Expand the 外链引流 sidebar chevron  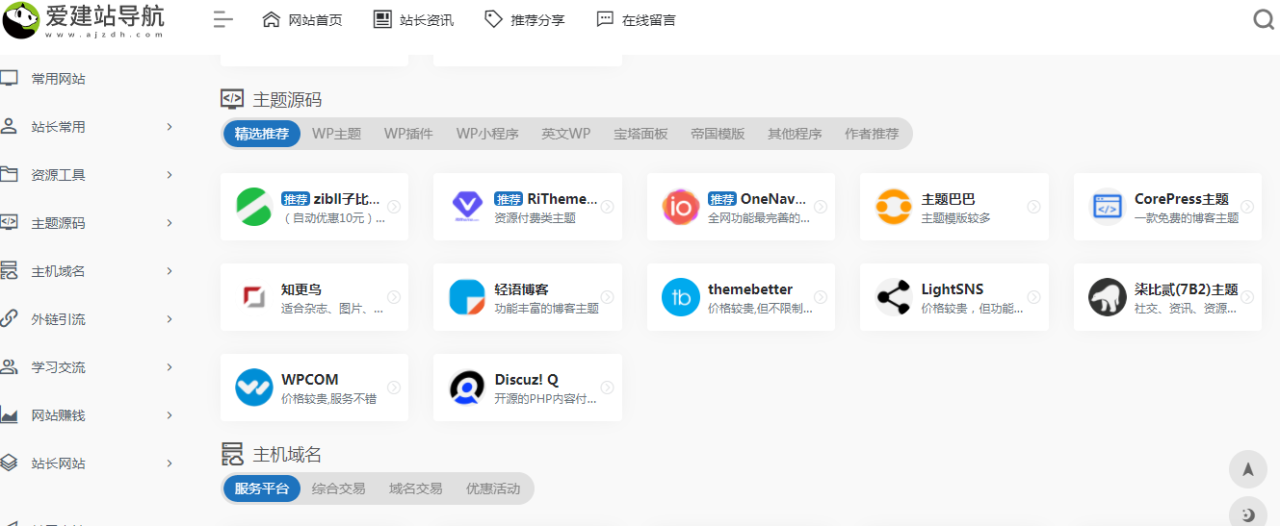(x=169, y=319)
